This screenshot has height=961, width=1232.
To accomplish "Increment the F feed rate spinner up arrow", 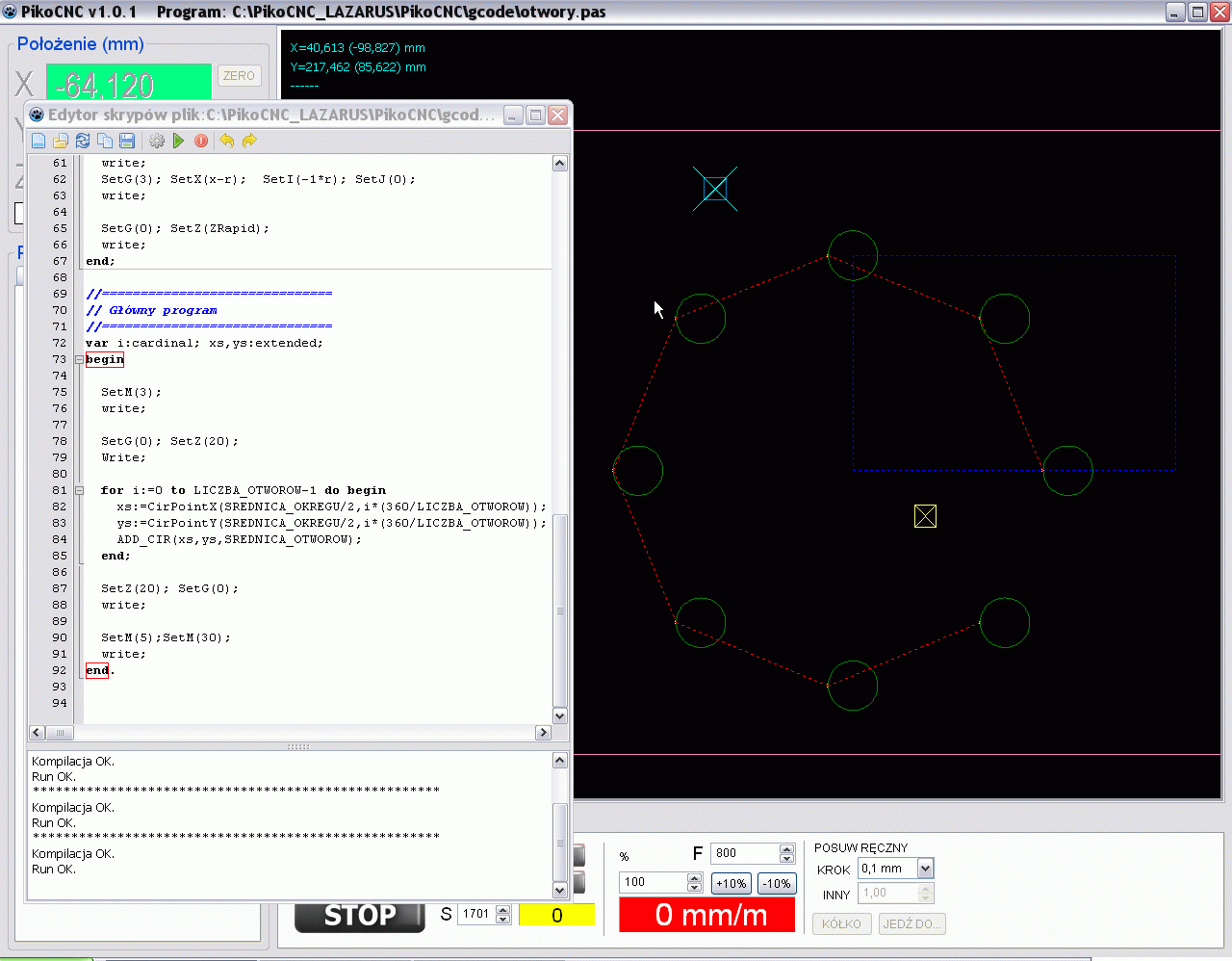I will point(787,848).
